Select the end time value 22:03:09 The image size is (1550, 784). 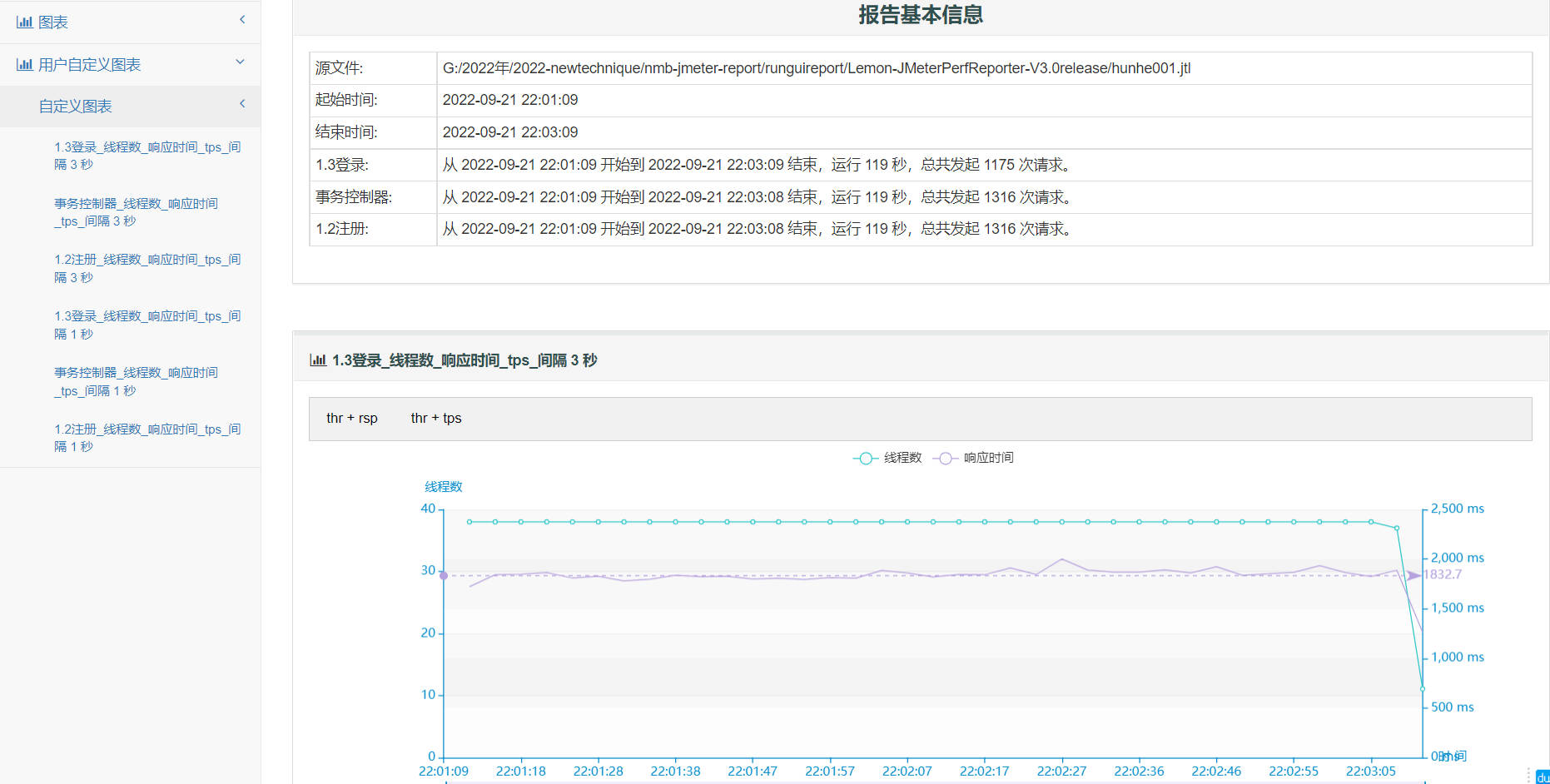click(510, 132)
